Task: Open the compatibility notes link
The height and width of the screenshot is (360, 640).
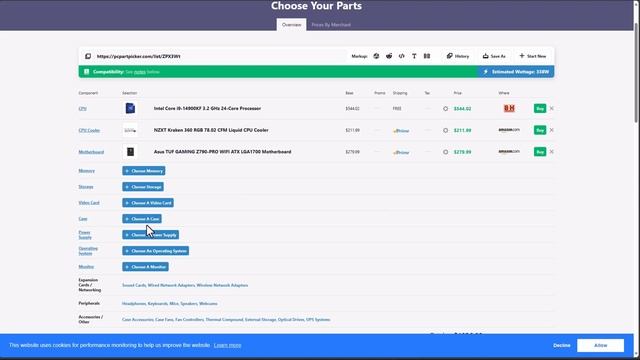Action: point(140,72)
